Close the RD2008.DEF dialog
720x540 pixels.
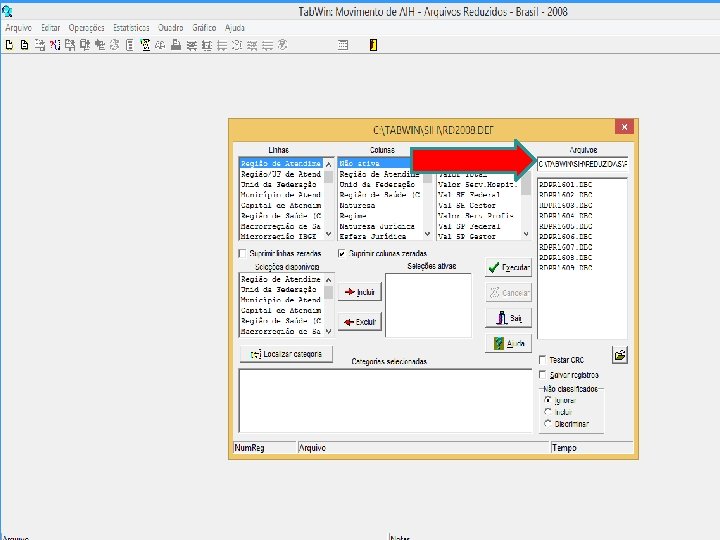(x=624, y=127)
